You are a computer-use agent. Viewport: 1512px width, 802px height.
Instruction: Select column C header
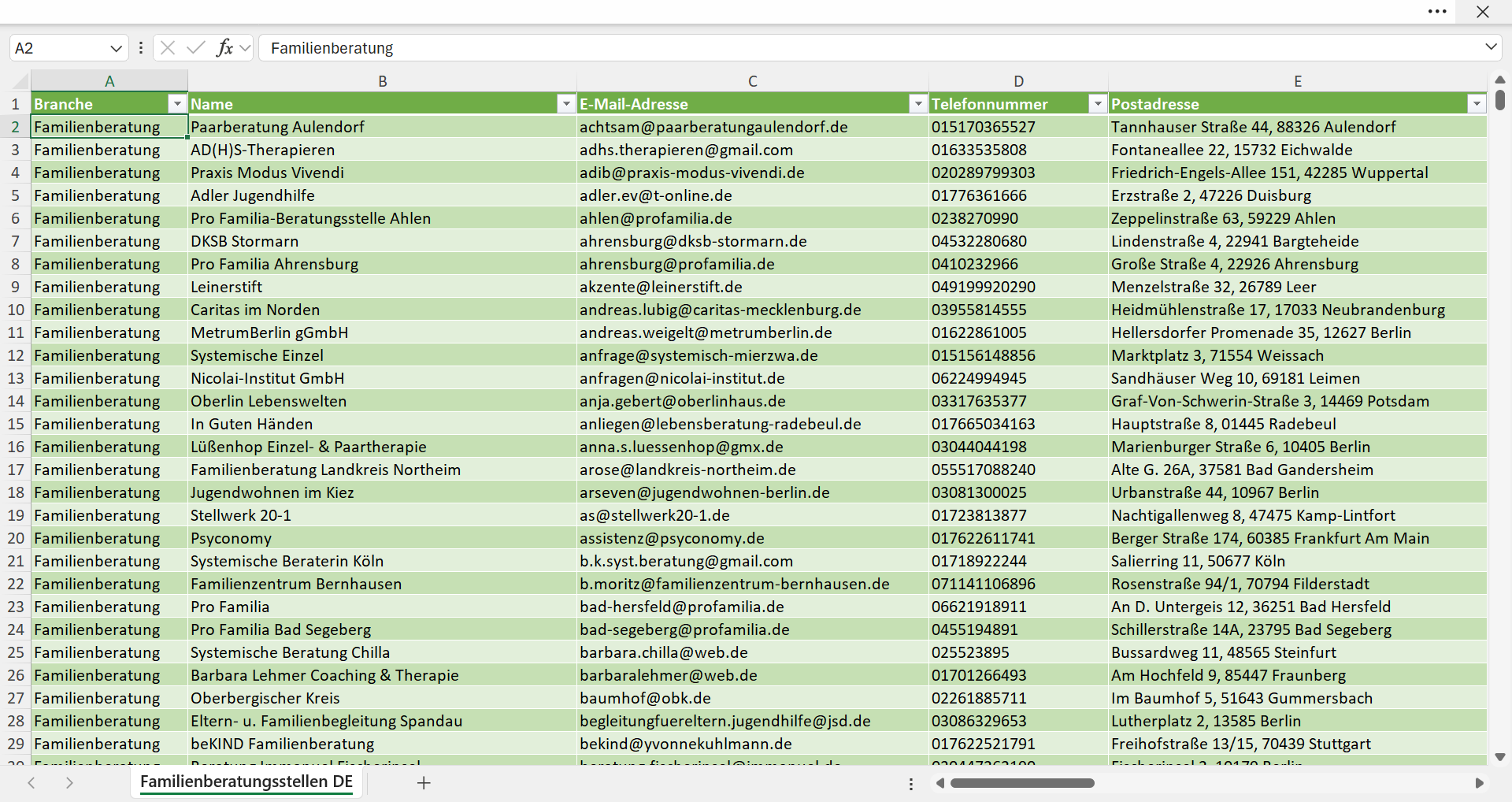753,81
